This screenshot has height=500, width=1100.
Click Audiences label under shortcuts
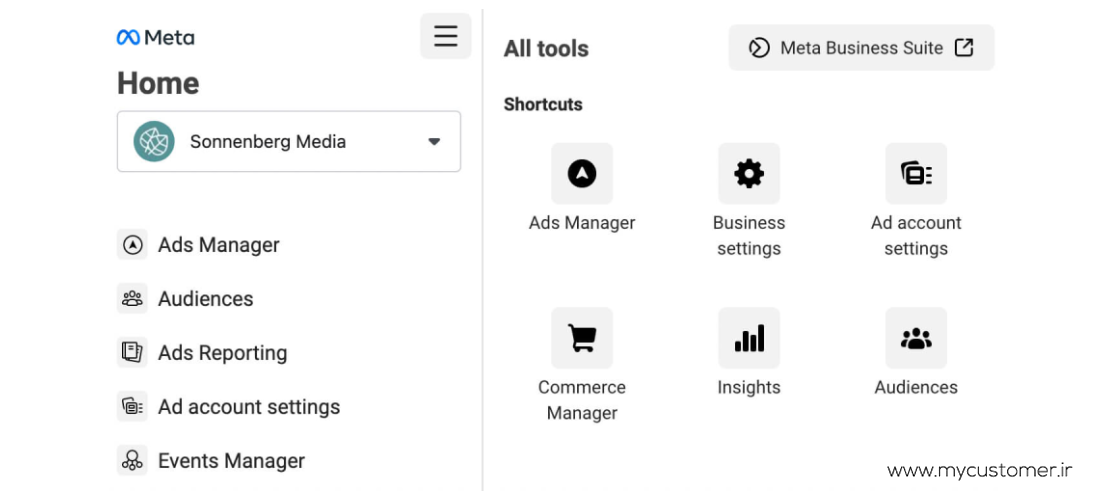[x=915, y=387]
